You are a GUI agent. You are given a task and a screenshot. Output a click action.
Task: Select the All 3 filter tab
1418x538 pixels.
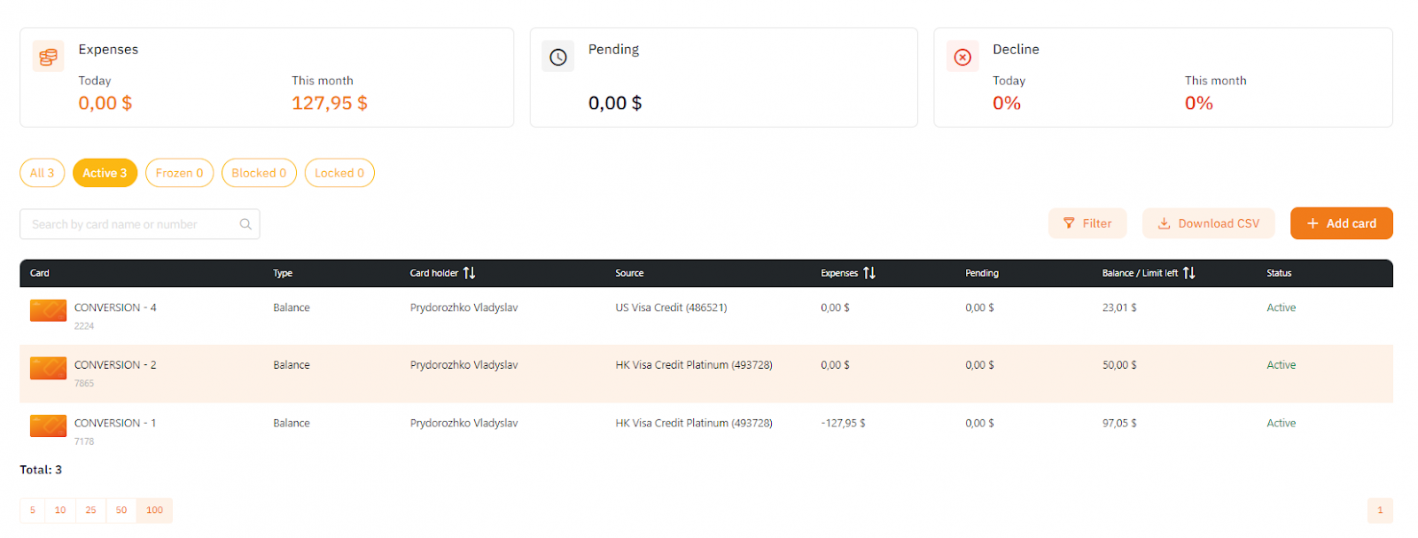[42, 173]
